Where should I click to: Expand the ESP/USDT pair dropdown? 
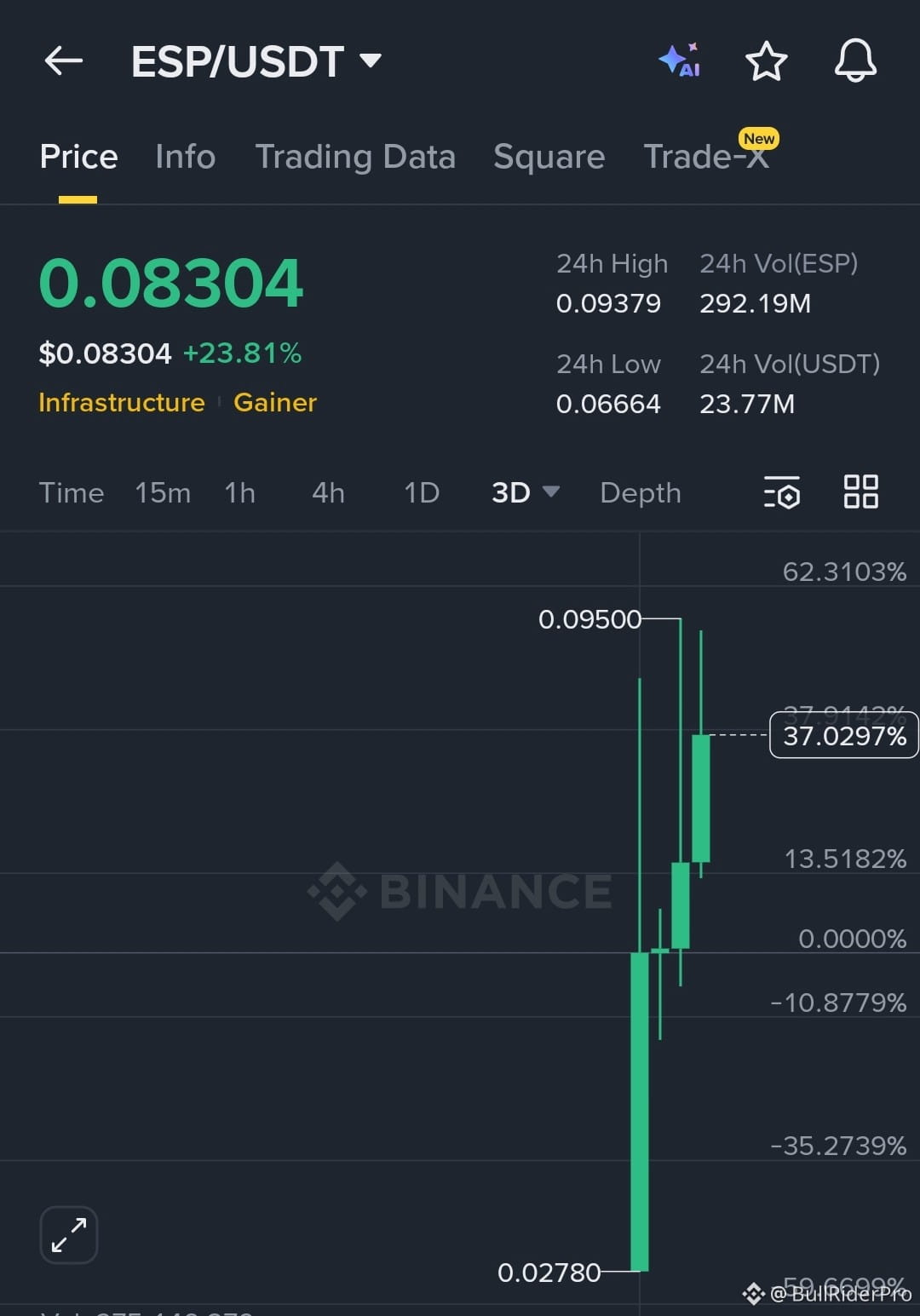(x=371, y=60)
